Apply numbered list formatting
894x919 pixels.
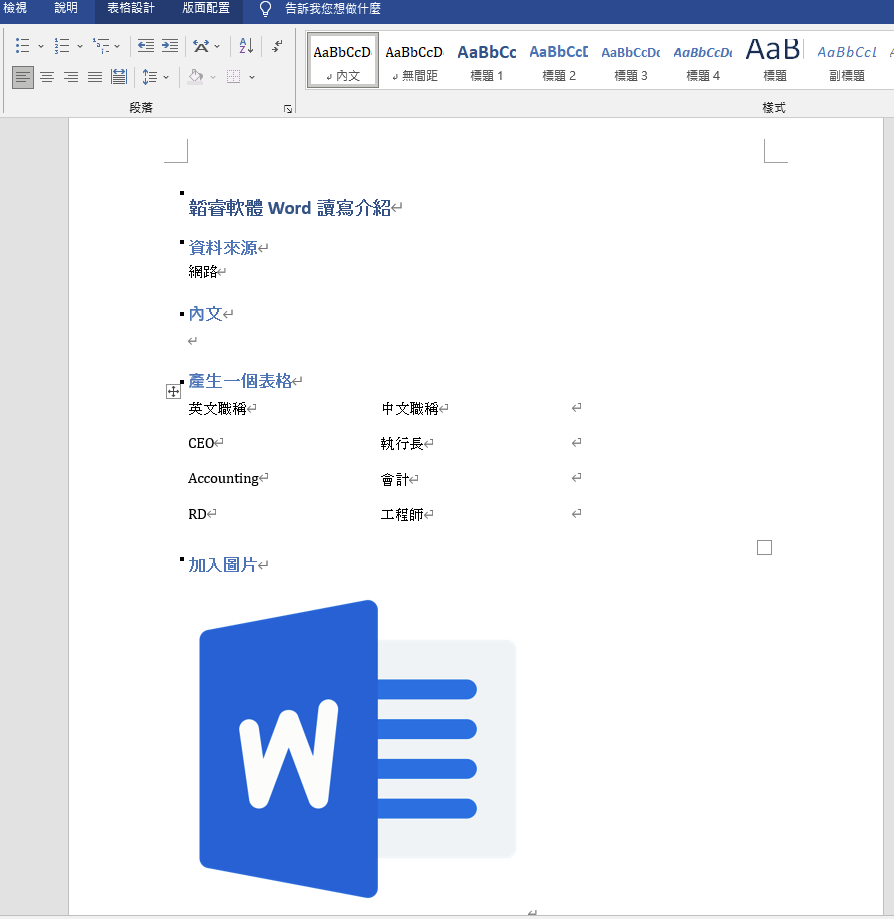click(62, 46)
